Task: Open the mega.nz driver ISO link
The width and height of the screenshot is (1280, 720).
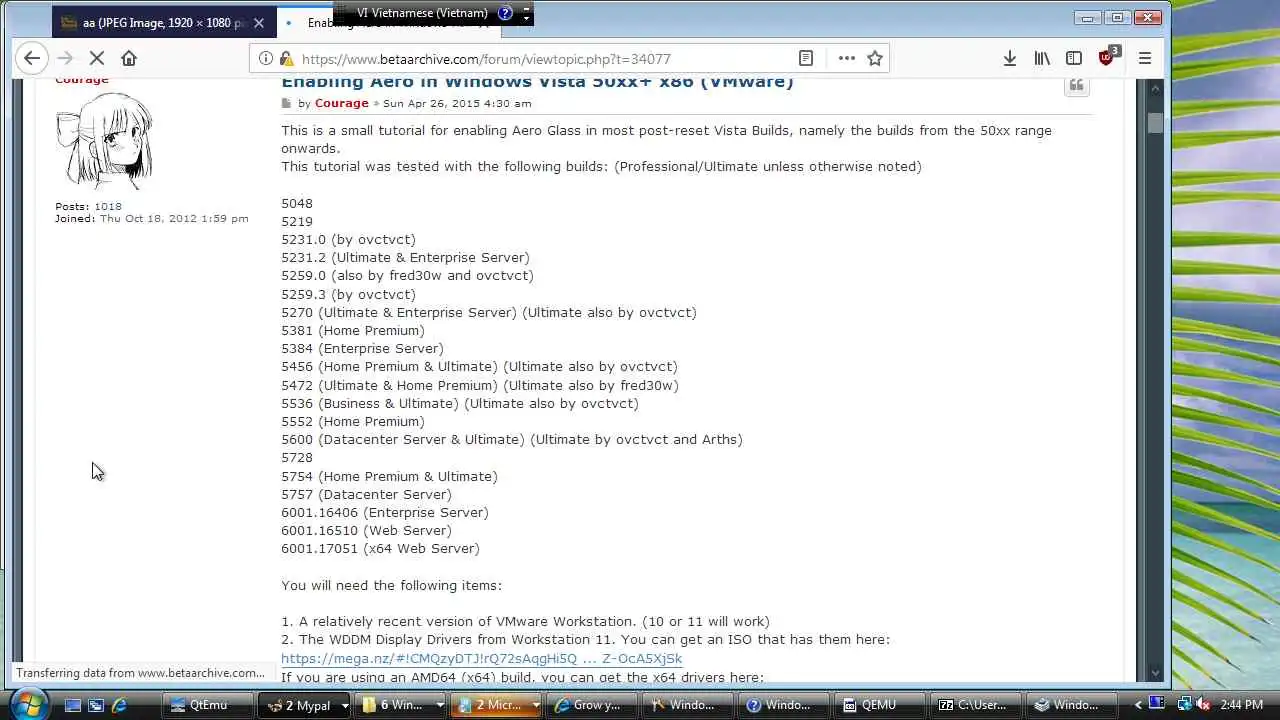Action: click(481, 658)
